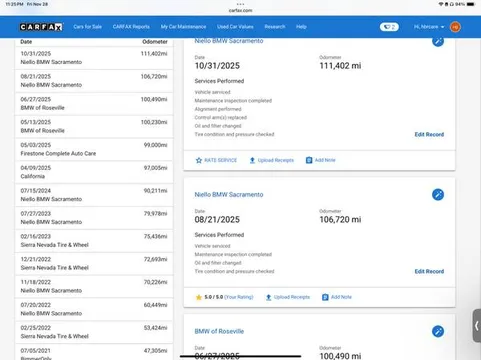Tap the carfax.com address bar
This screenshot has width=481, height=360.
tap(240, 10)
